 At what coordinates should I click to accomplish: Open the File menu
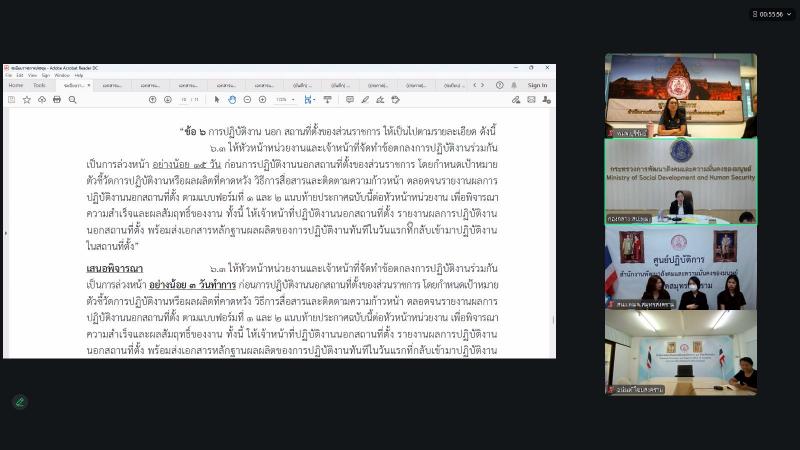pyautogui.click(x=9, y=76)
